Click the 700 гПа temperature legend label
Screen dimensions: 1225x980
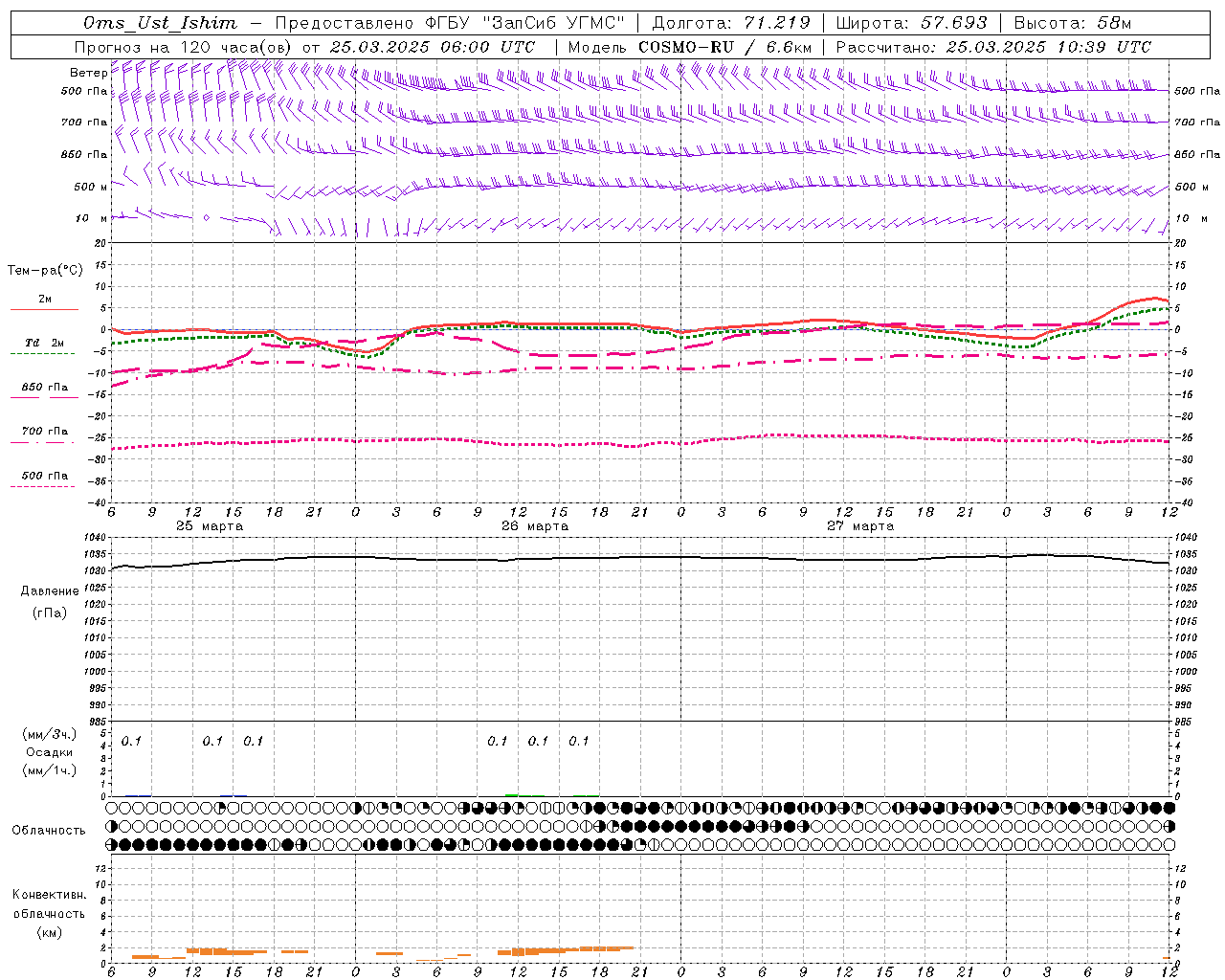click(45, 432)
